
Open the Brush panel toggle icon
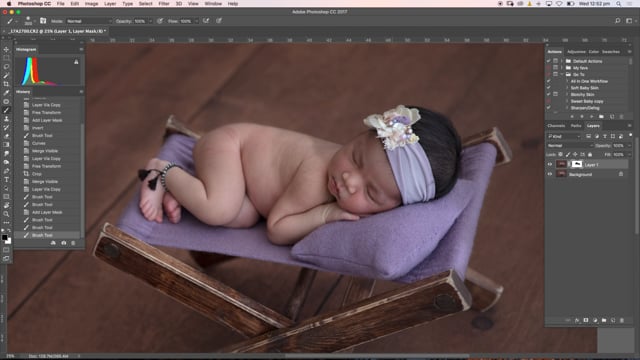pyautogui.click(x=43, y=21)
